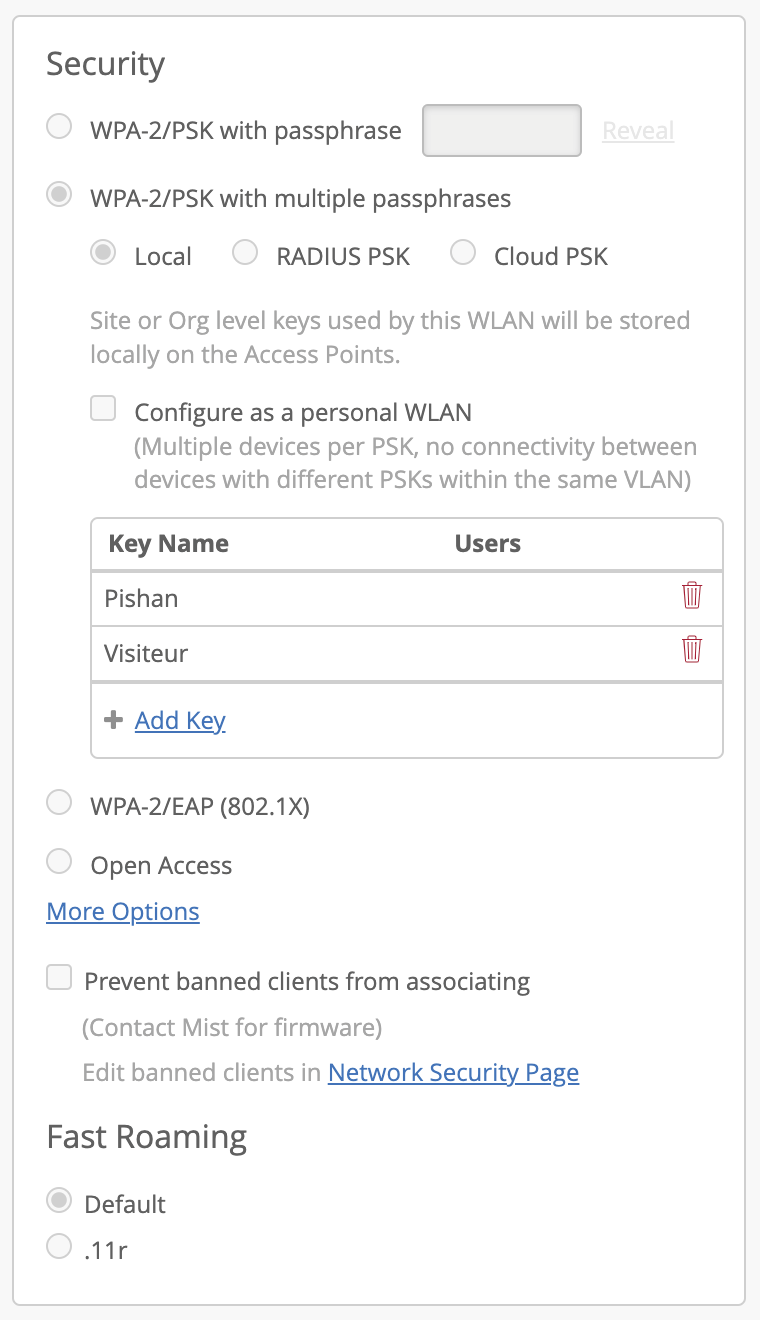The height and width of the screenshot is (1320, 760).
Task: Select WPA-2/PSK with multiple passphrases
Action: pos(60,195)
